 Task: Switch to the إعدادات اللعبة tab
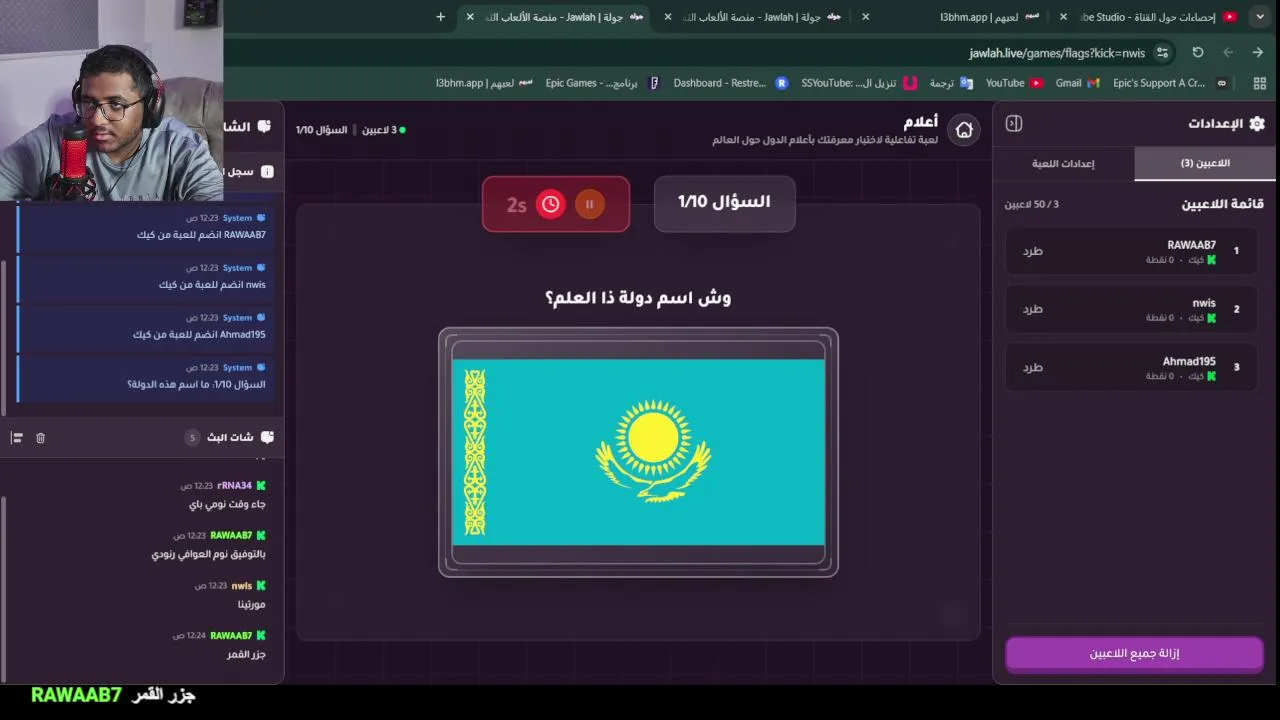click(1063, 163)
